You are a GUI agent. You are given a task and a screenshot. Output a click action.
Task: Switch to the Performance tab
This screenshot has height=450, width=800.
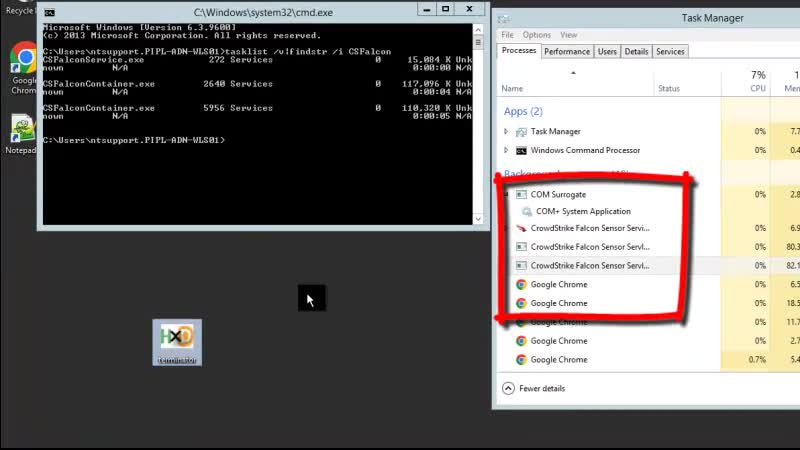click(567, 52)
